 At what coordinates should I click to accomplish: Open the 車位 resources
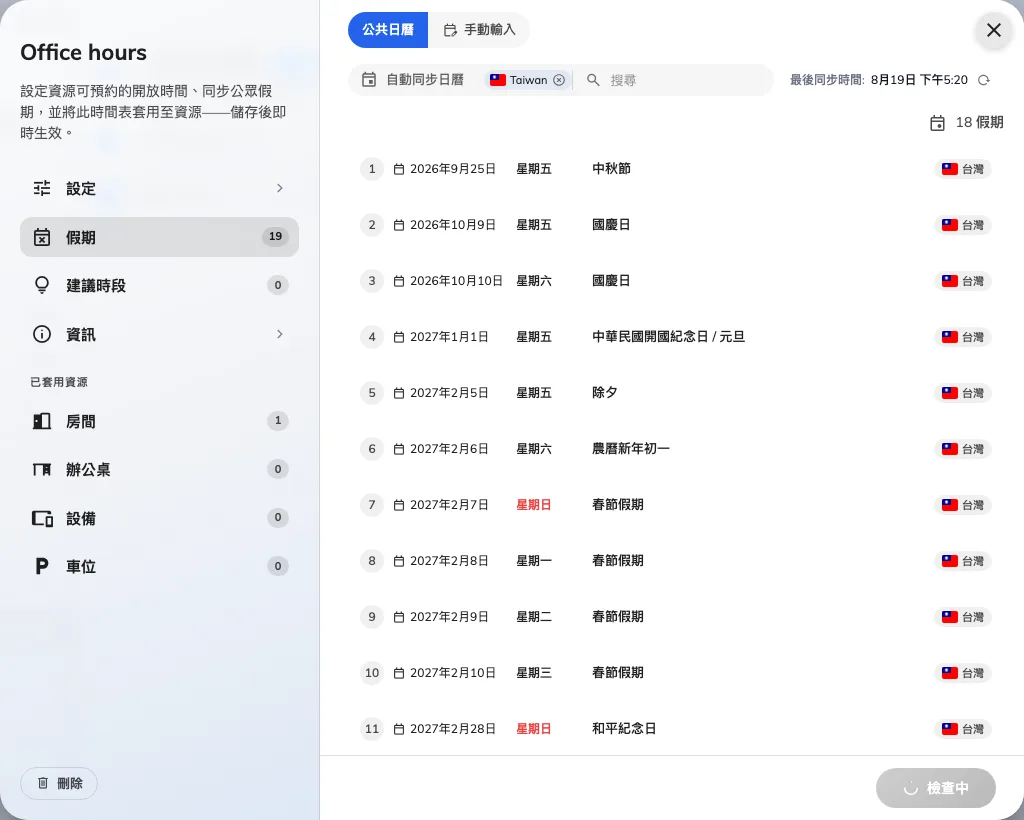click(x=159, y=567)
